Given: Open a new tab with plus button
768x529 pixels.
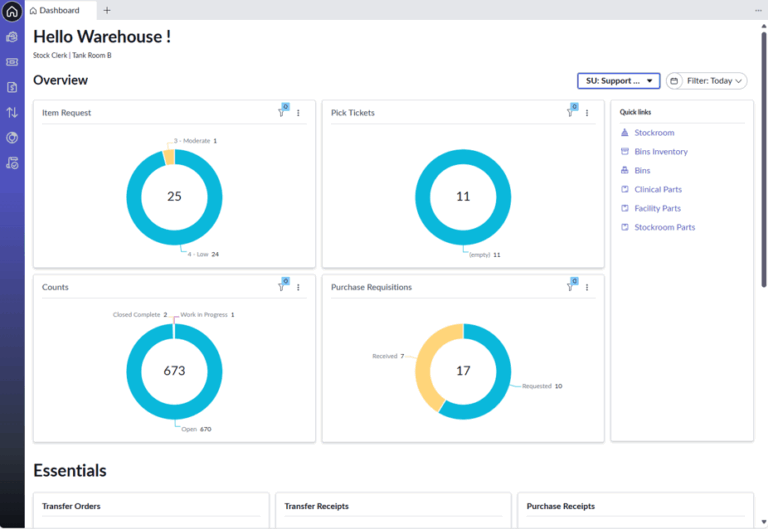Looking at the screenshot, I should coord(107,10).
